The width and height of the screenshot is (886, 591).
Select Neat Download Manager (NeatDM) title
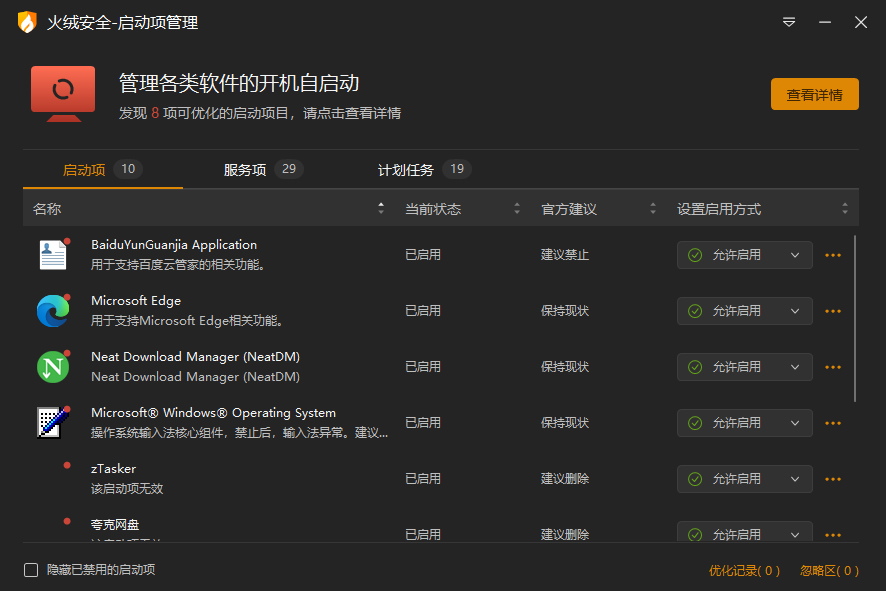pos(196,357)
